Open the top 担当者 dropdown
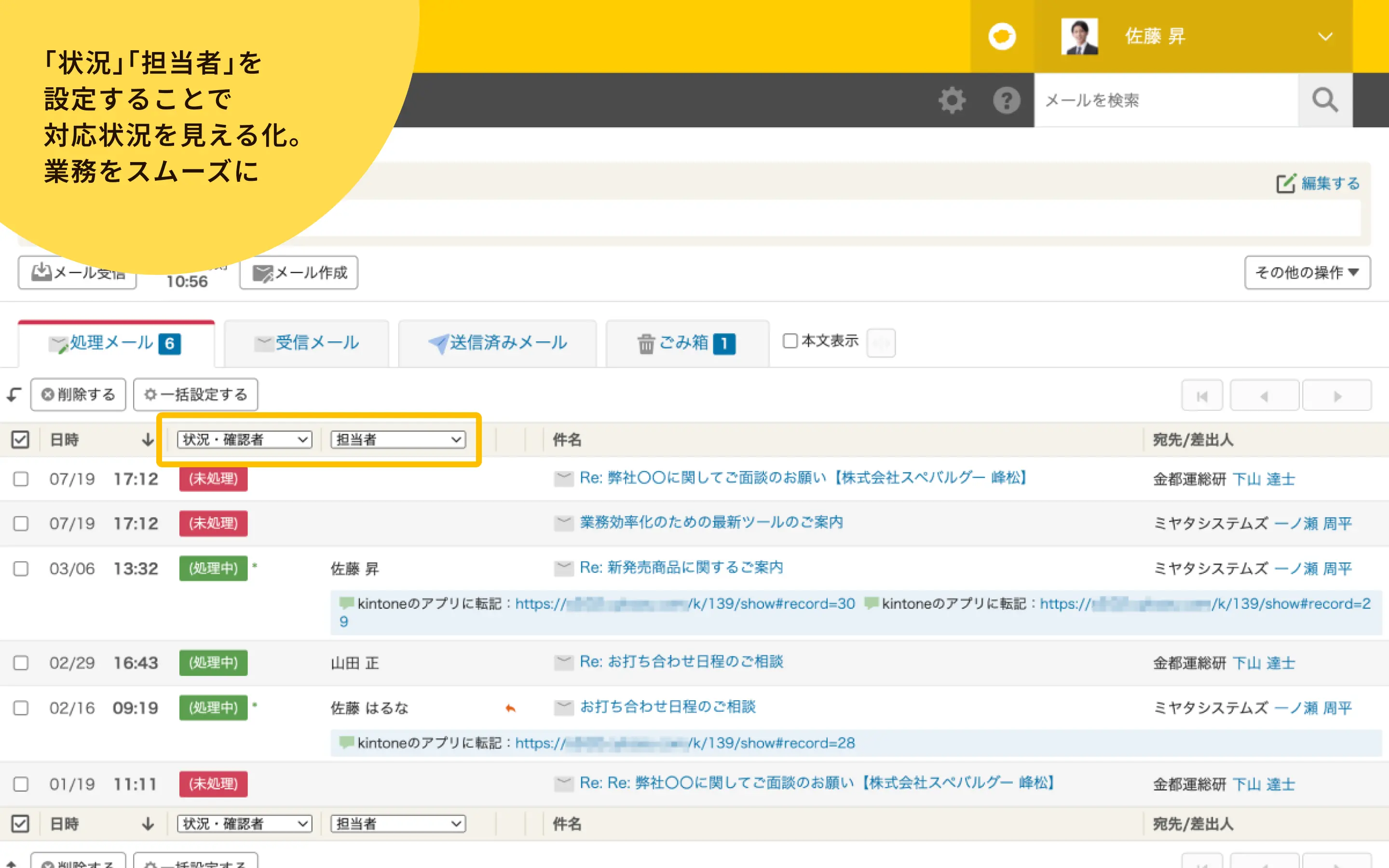The width and height of the screenshot is (1389, 868). coord(398,440)
